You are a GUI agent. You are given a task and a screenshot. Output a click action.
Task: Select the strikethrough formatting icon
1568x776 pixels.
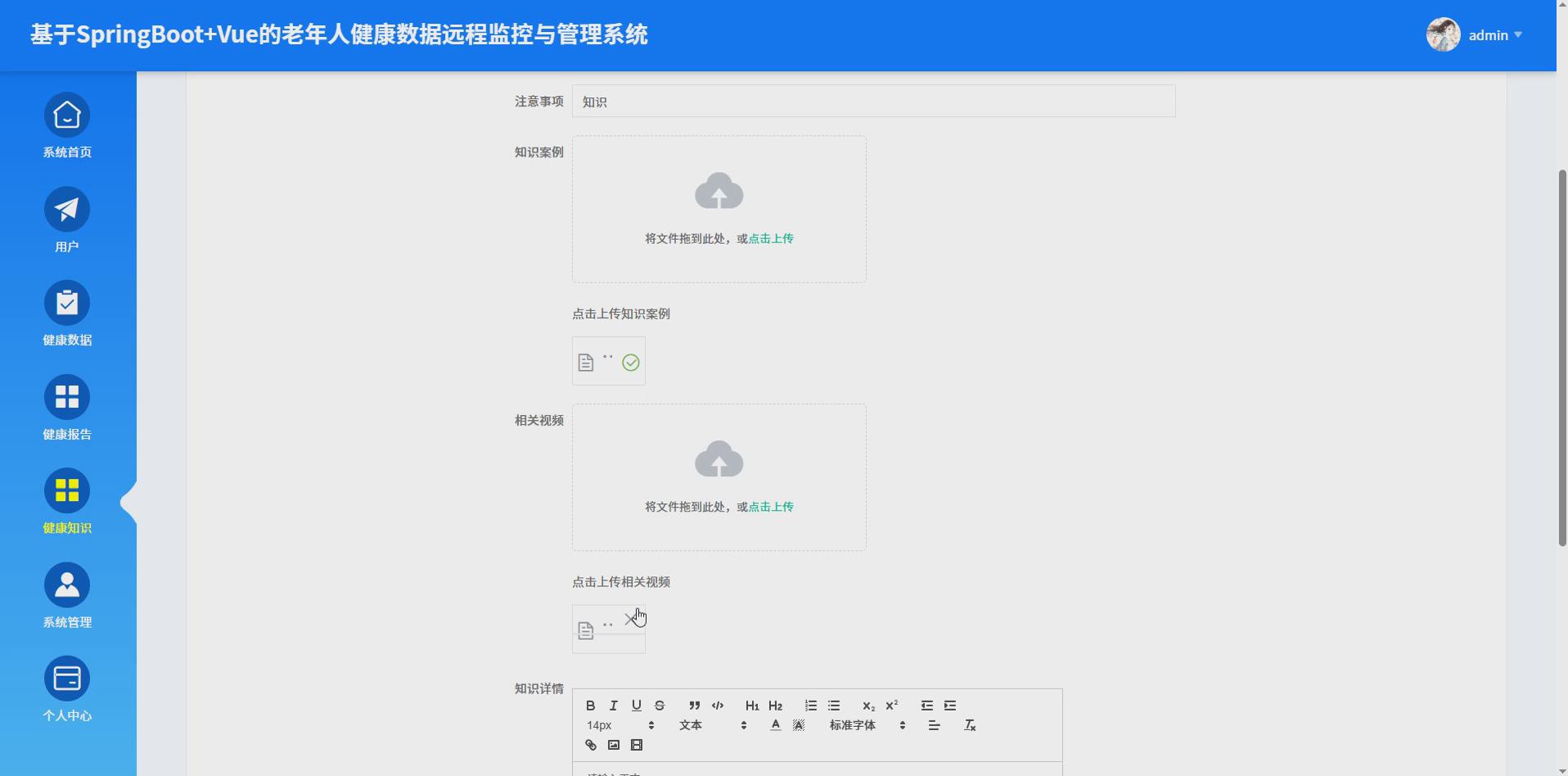pos(660,705)
